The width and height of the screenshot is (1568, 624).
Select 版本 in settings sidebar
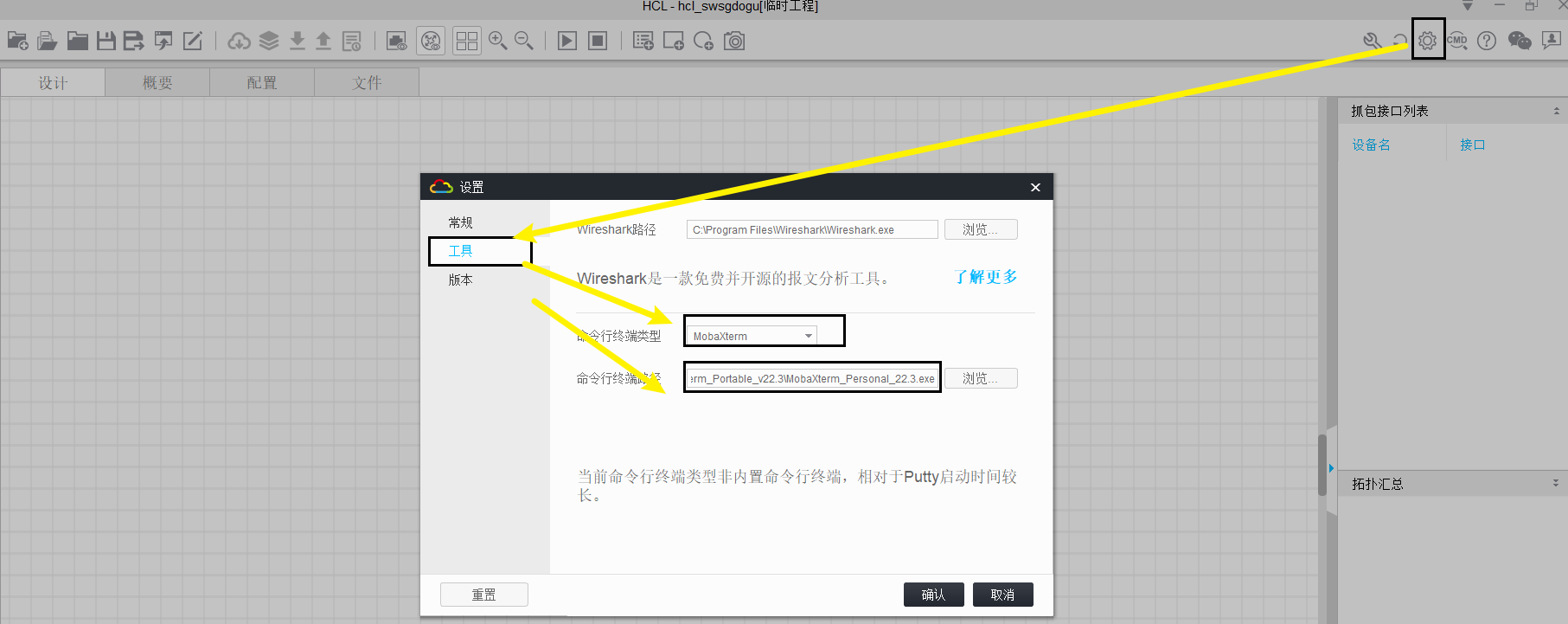coord(460,280)
